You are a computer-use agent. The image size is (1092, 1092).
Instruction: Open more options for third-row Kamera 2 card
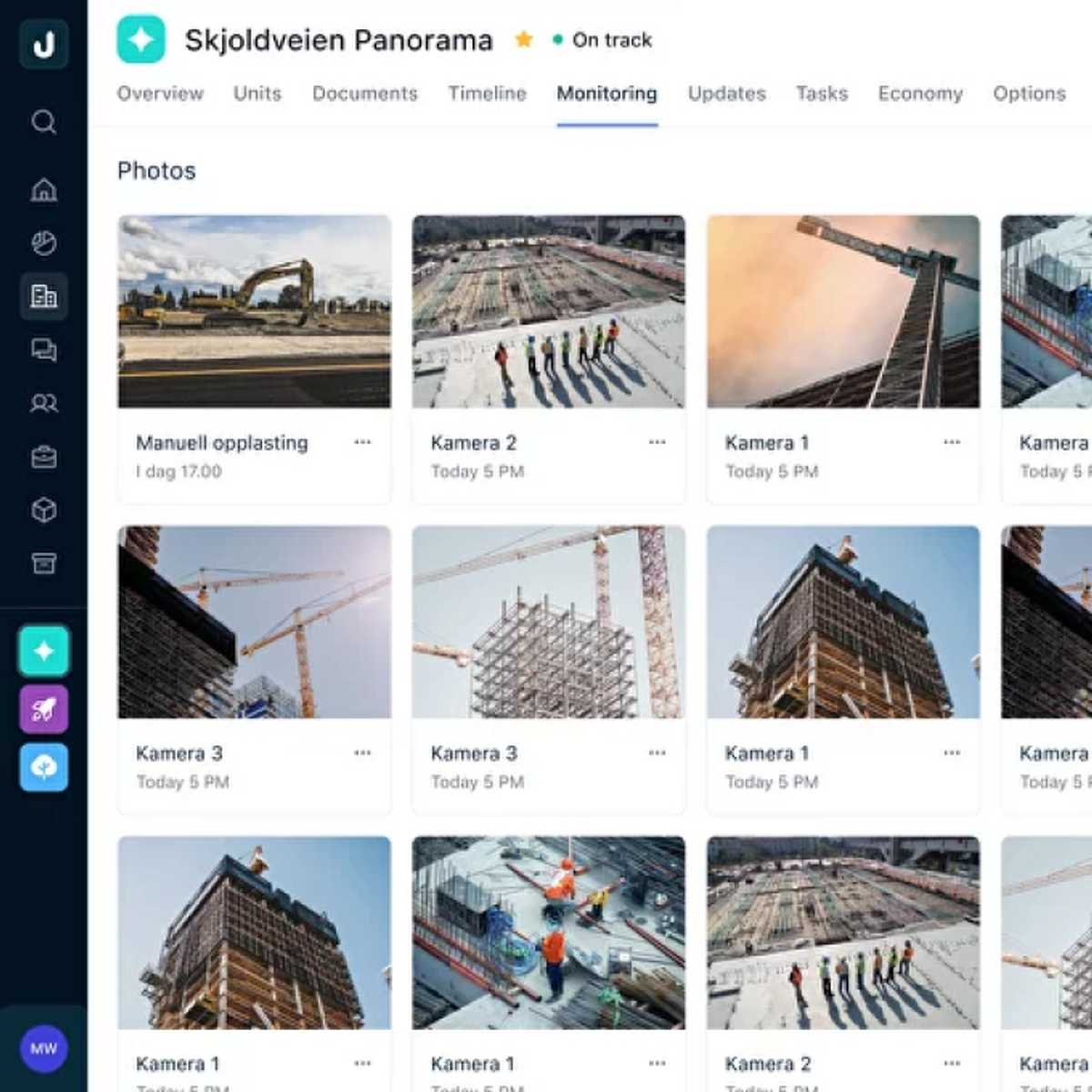point(952,1063)
